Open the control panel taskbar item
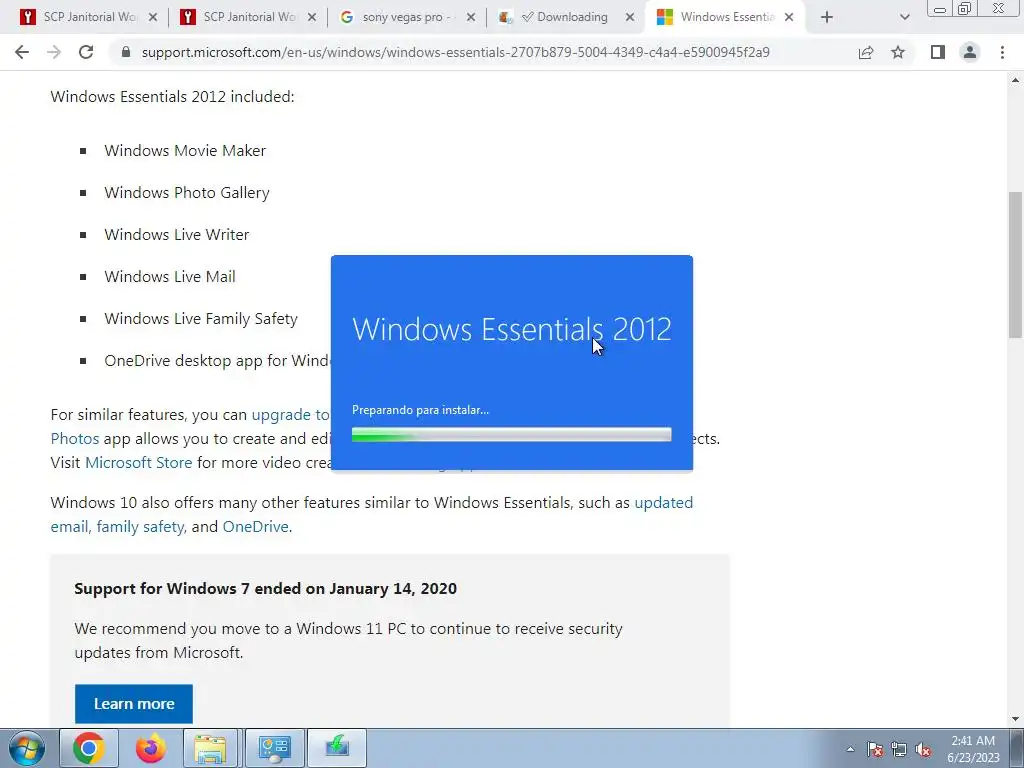 coord(274,748)
